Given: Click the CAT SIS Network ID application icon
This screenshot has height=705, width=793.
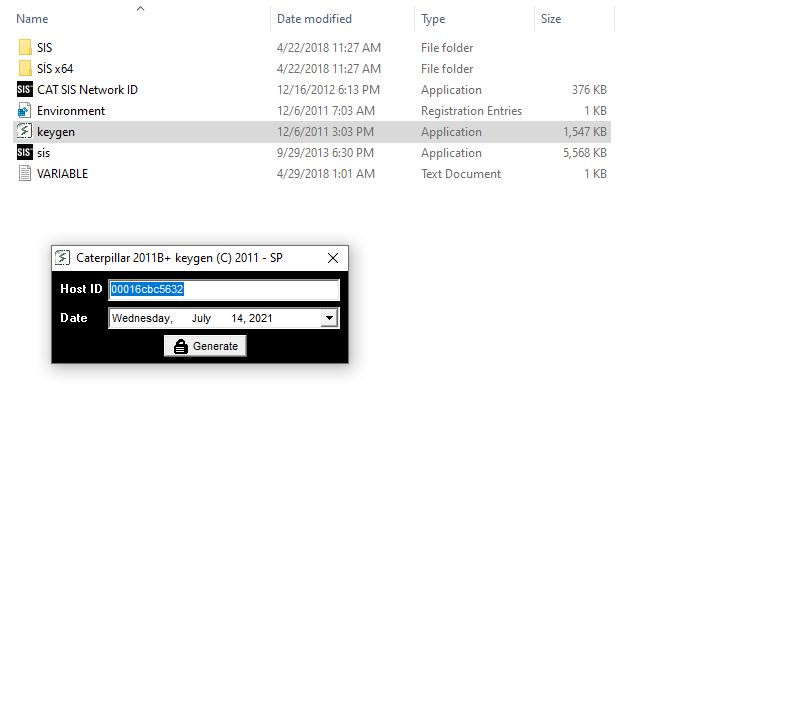Looking at the screenshot, I should [25, 90].
